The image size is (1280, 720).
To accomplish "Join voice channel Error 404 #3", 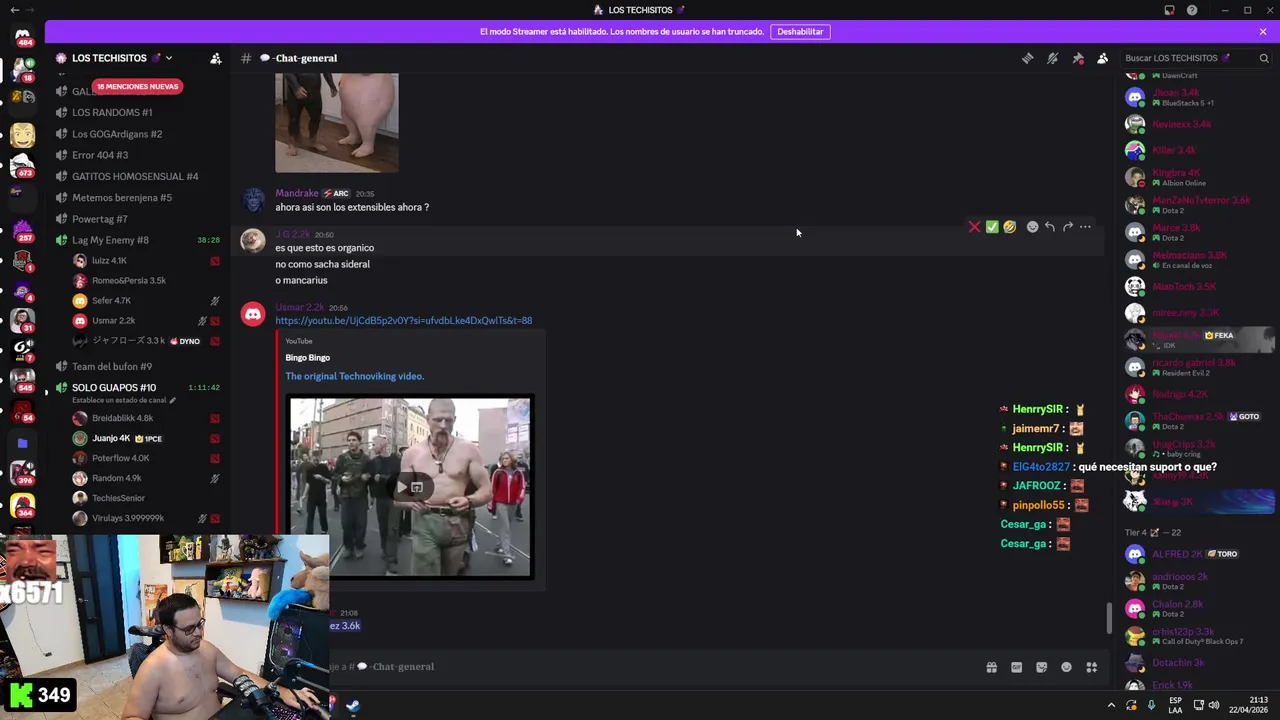I will (x=100, y=155).
